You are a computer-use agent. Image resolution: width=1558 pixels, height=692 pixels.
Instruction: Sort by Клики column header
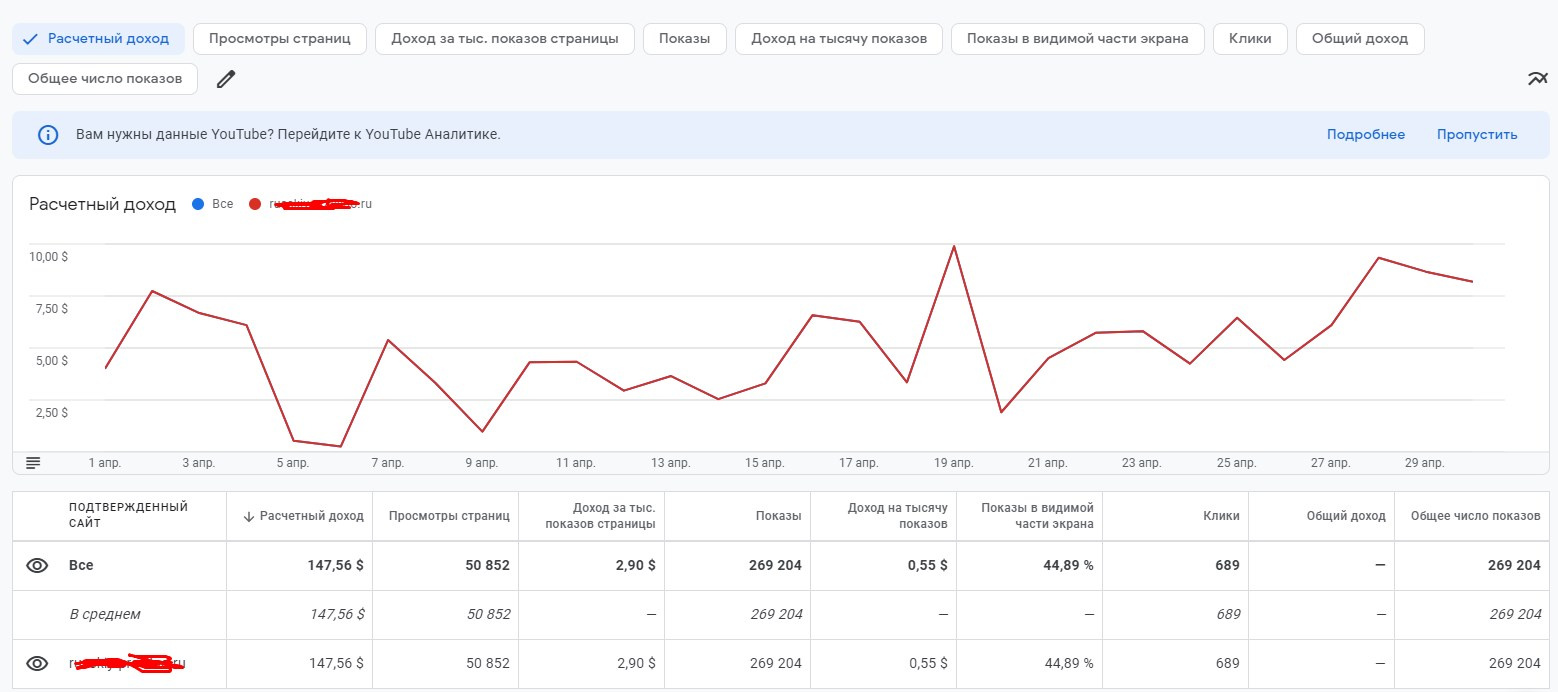click(x=1222, y=516)
